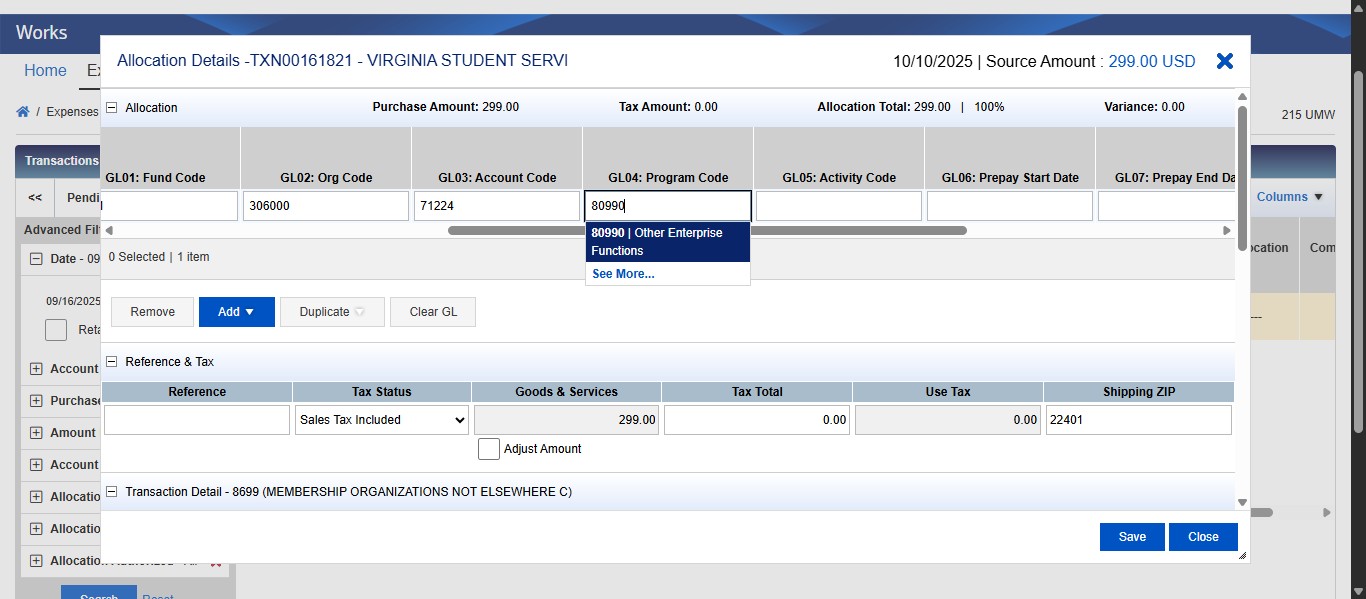Screen dimensions: 1366x599
Task: Click the scroll-down arrow on the right scrollbar
Action: [1243, 502]
